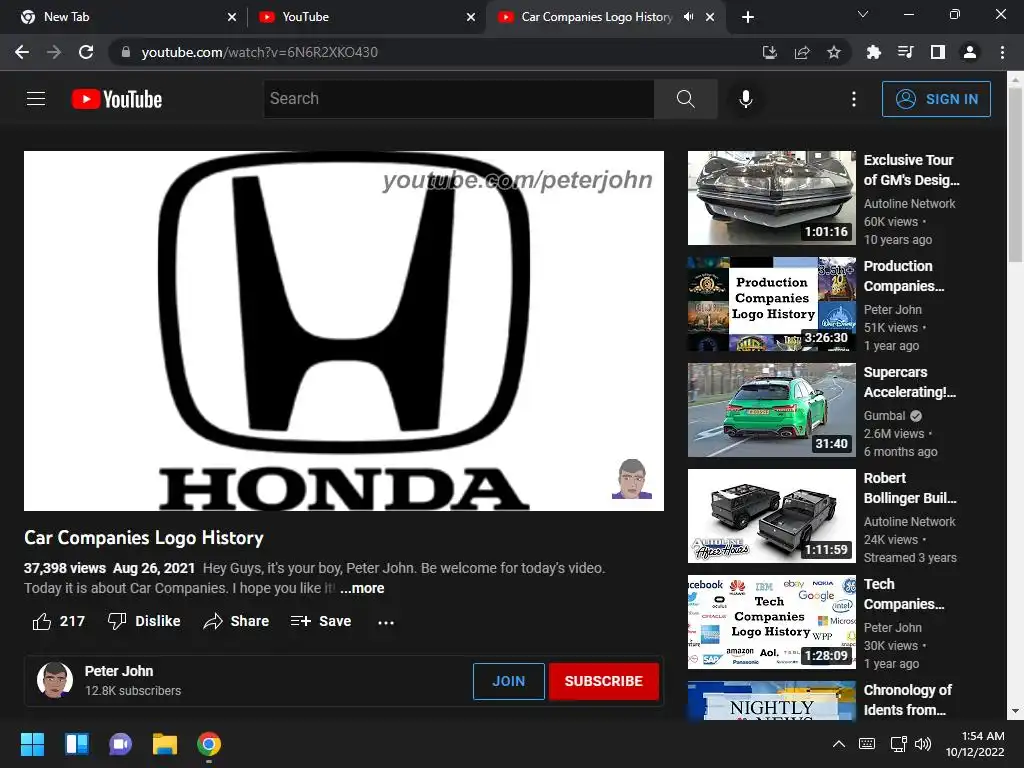This screenshot has height=768, width=1024.
Task: Click the YouTube logo home link
Action: 117,99
